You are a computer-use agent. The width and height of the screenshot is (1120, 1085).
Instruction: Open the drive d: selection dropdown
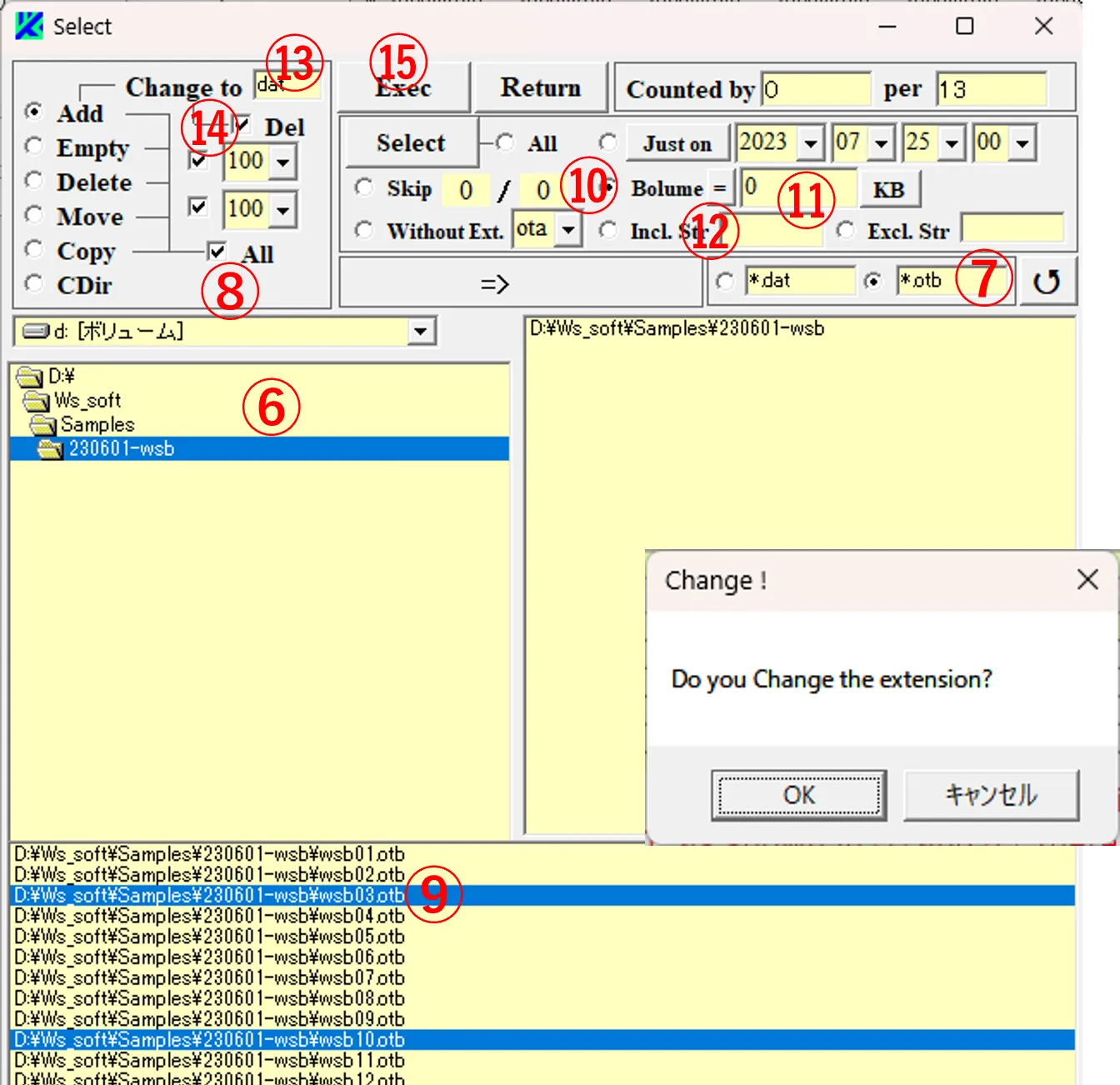click(x=421, y=332)
